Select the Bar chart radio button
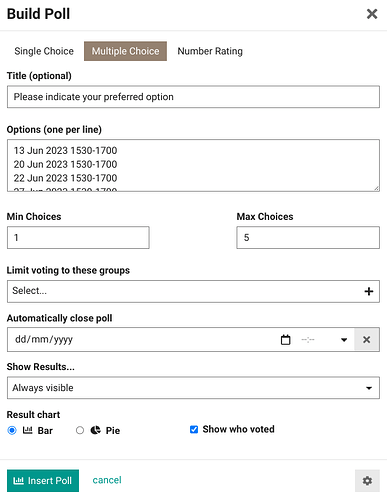This screenshot has width=387, height=500. click(x=12, y=430)
